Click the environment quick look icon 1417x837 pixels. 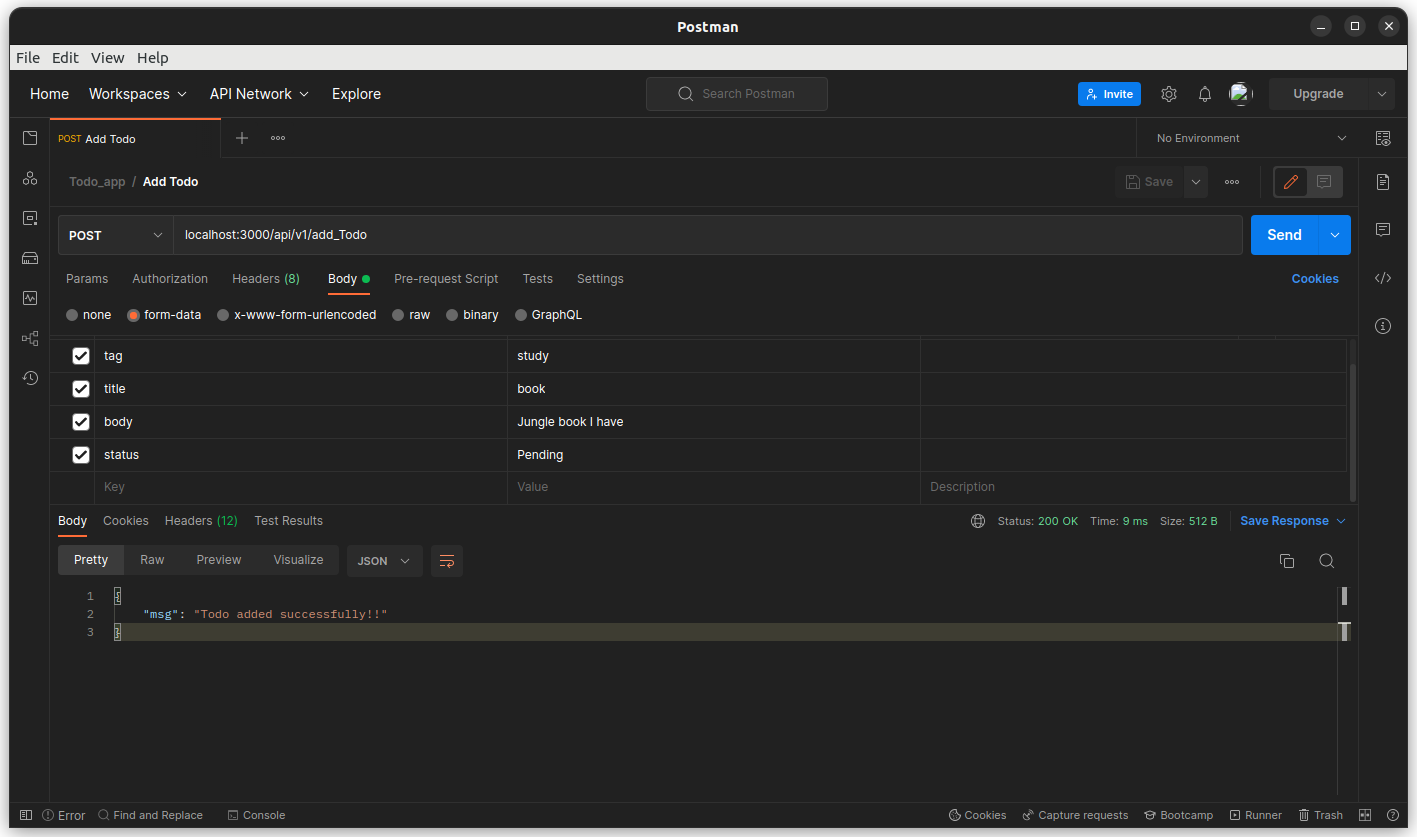pyautogui.click(x=1383, y=138)
